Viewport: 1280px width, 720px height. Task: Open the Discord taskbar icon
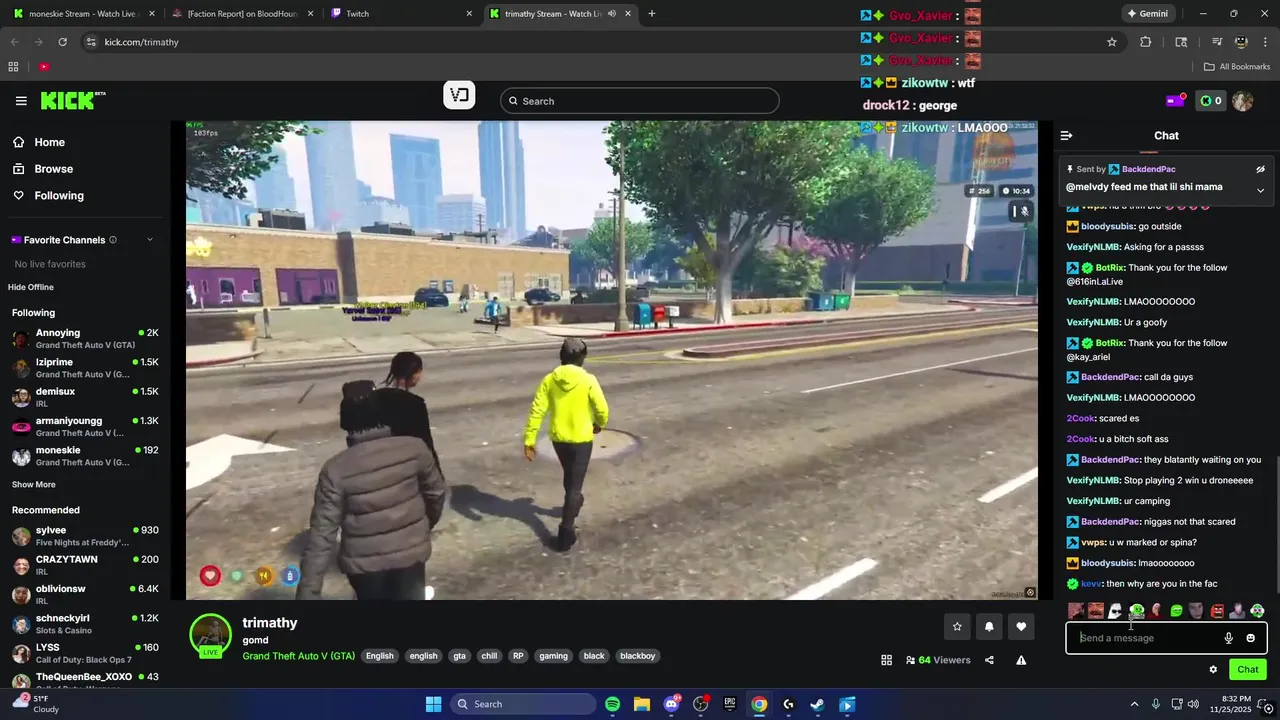tap(671, 704)
